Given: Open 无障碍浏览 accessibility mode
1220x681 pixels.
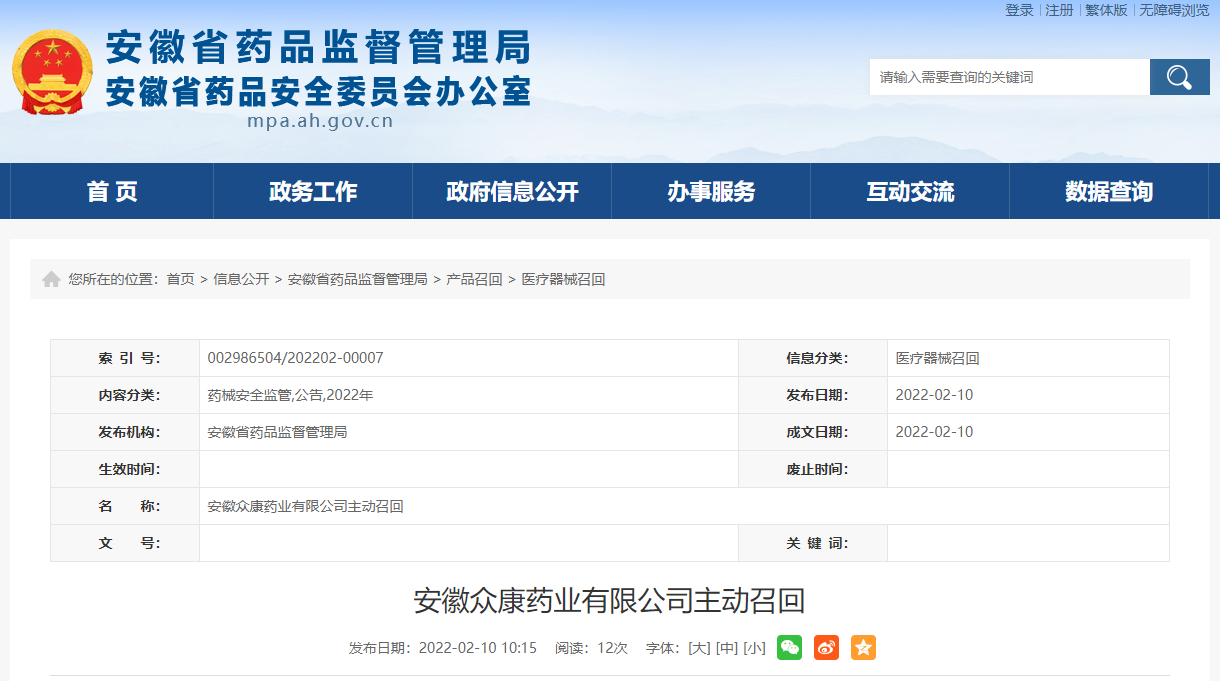Looking at the screenshot, I should [x=1174, y=10].
